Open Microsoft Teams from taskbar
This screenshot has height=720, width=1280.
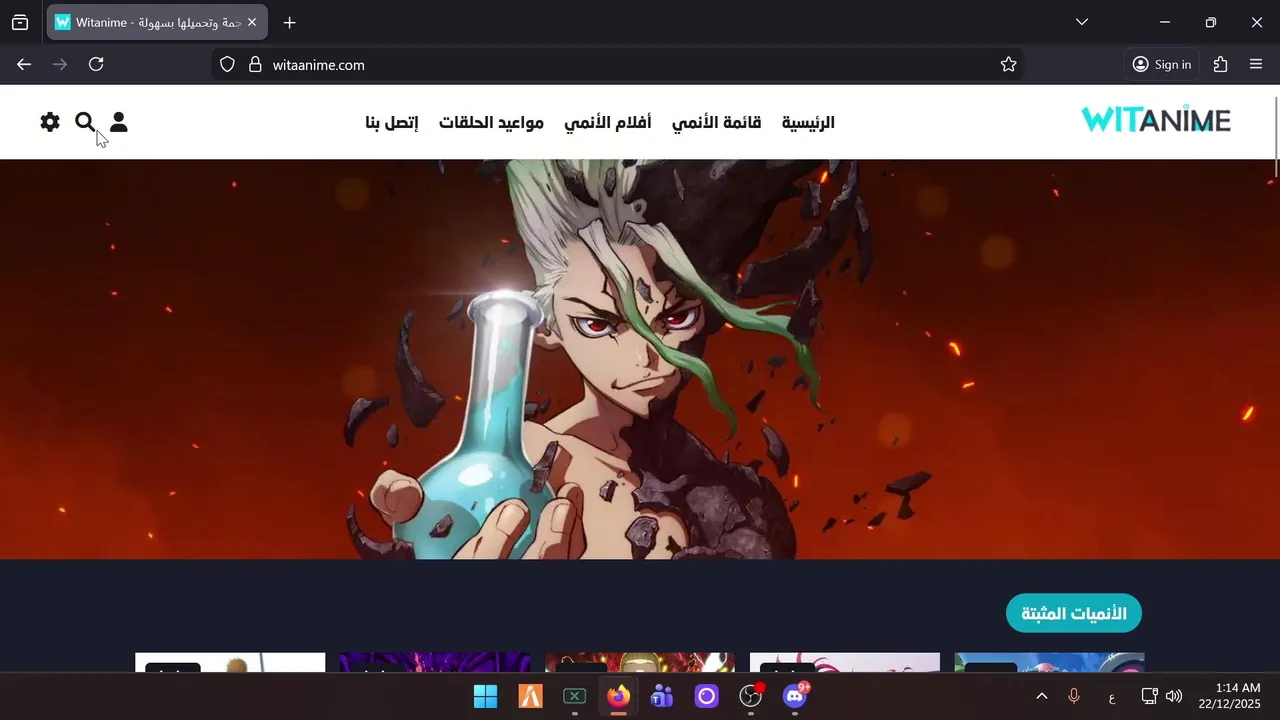(x=662, y=696)
